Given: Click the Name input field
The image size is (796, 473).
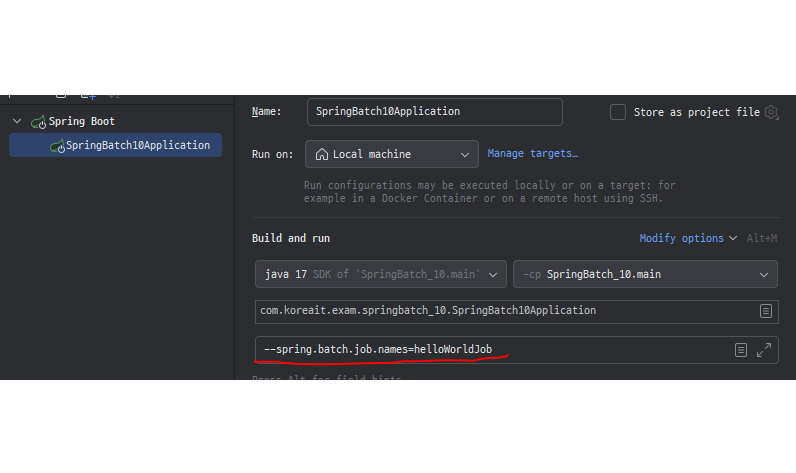Looking at the screenshot, I should pos(435,112).
